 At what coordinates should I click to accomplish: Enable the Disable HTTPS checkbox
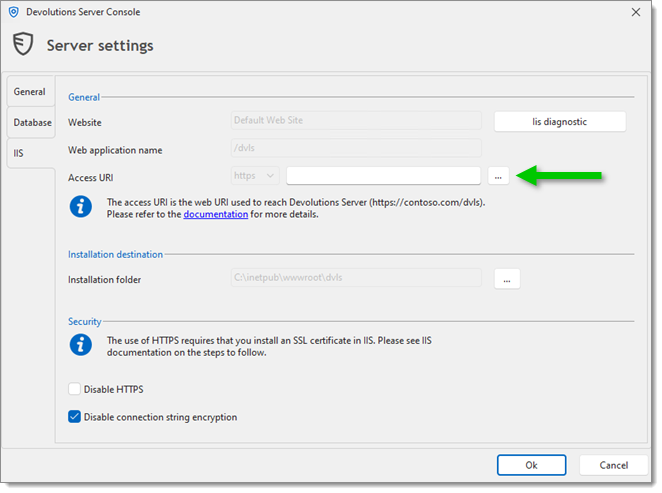74,389
